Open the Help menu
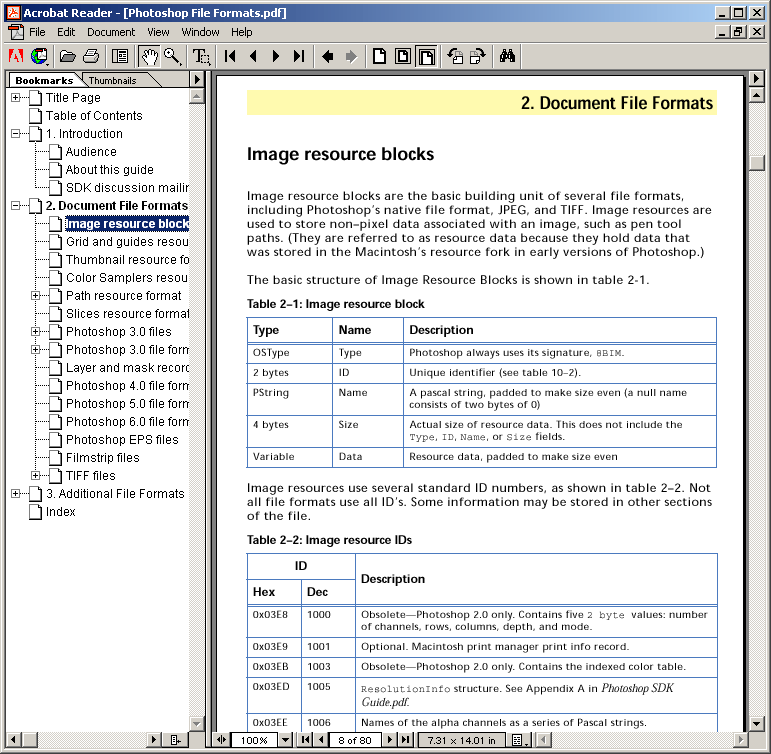Viewport: 771px width, 754px height. (241, 32)
